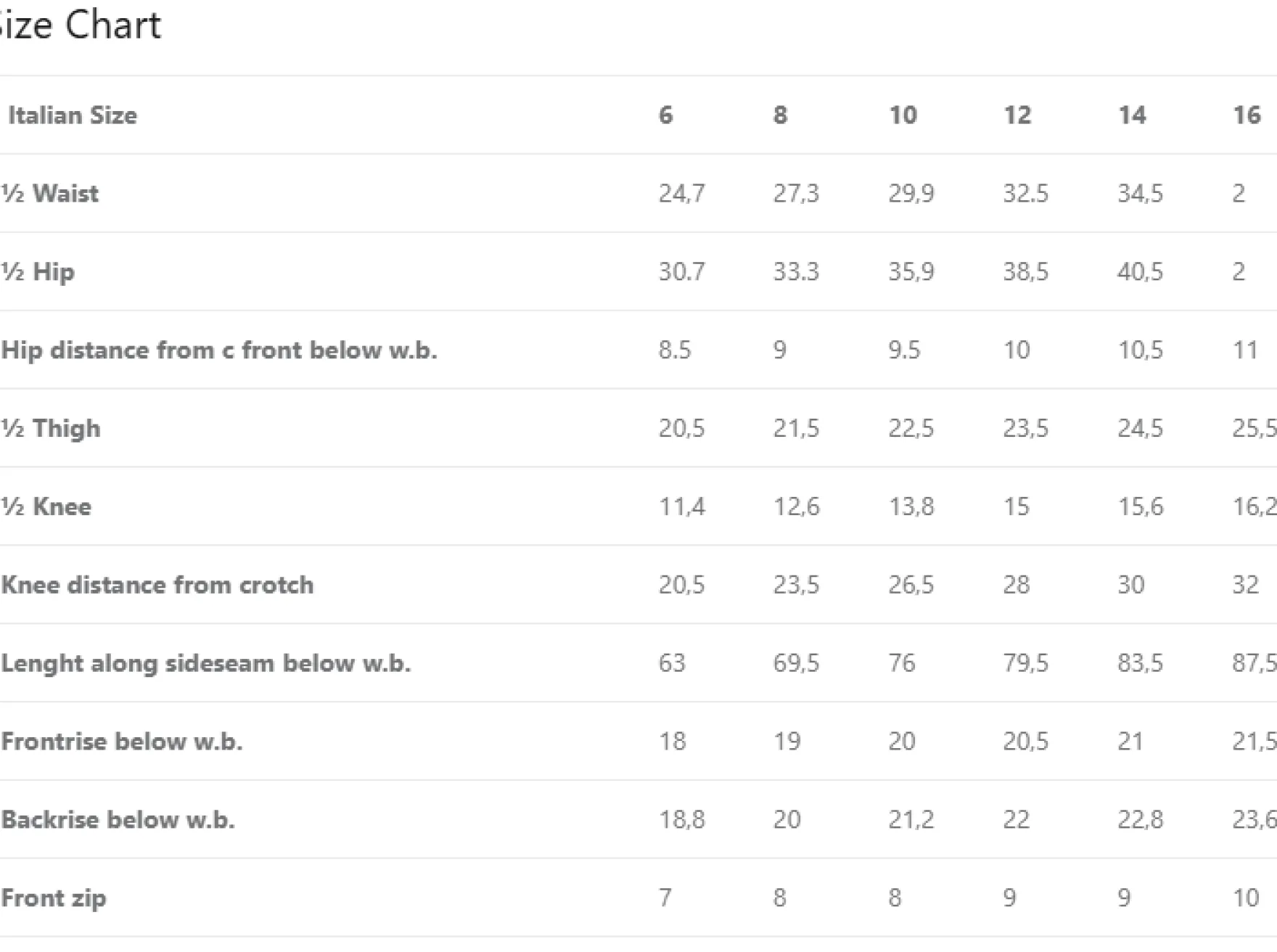
Task: Click size 6 column header
Action: click(x=666, y=115)
